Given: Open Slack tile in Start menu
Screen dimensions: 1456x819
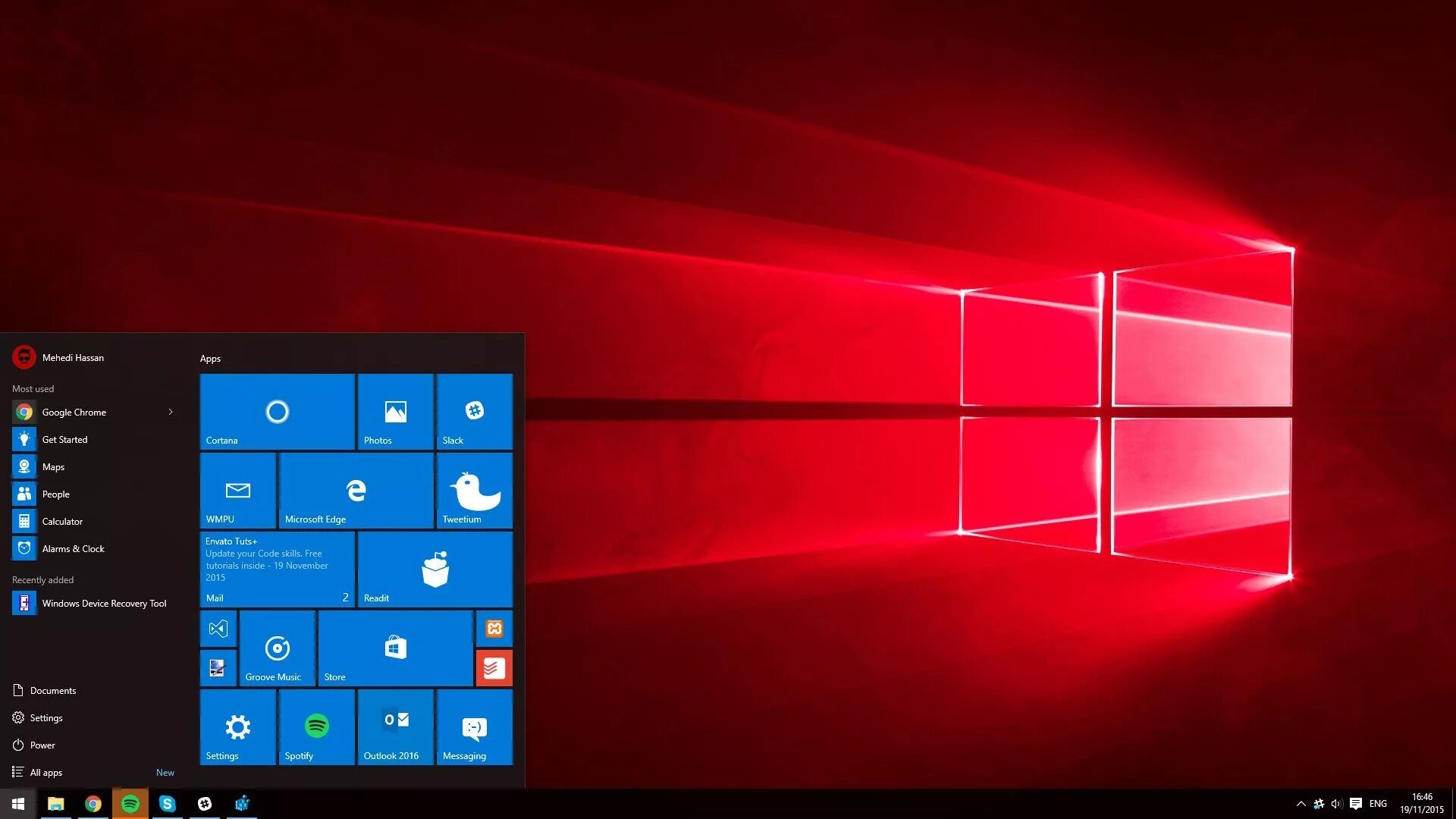Looking at the screenshot, I should tap(475, 411).
